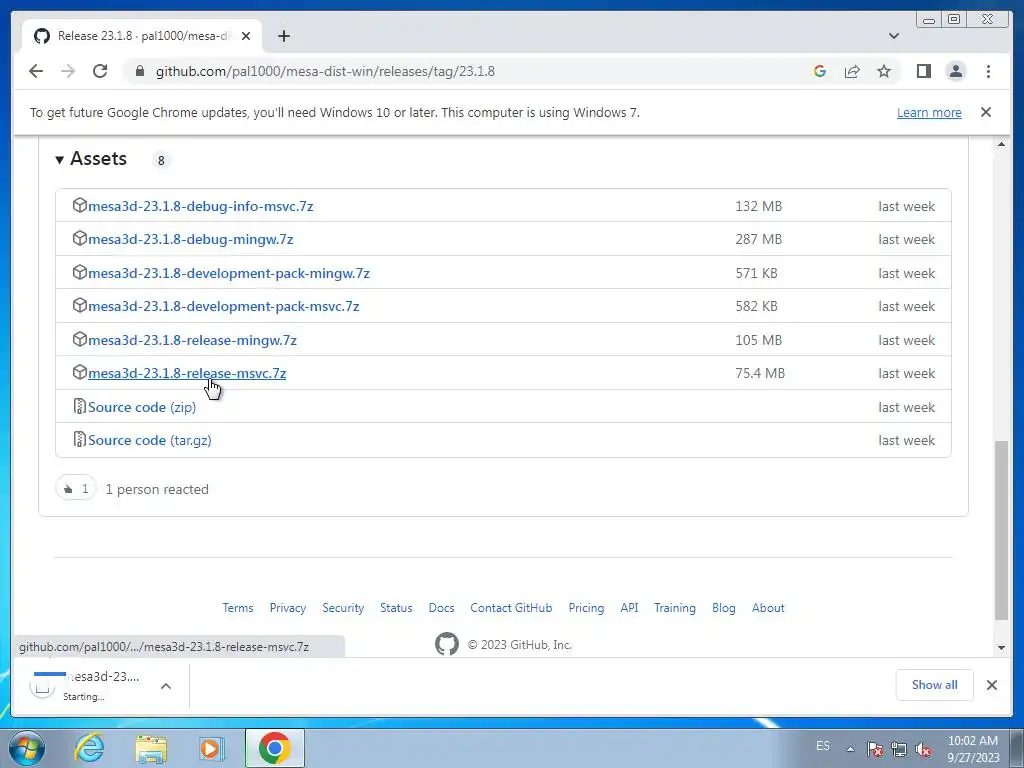Screen dimensions: 1024x768
Task: Open the Docs footer link
Action: click(441, 608)
